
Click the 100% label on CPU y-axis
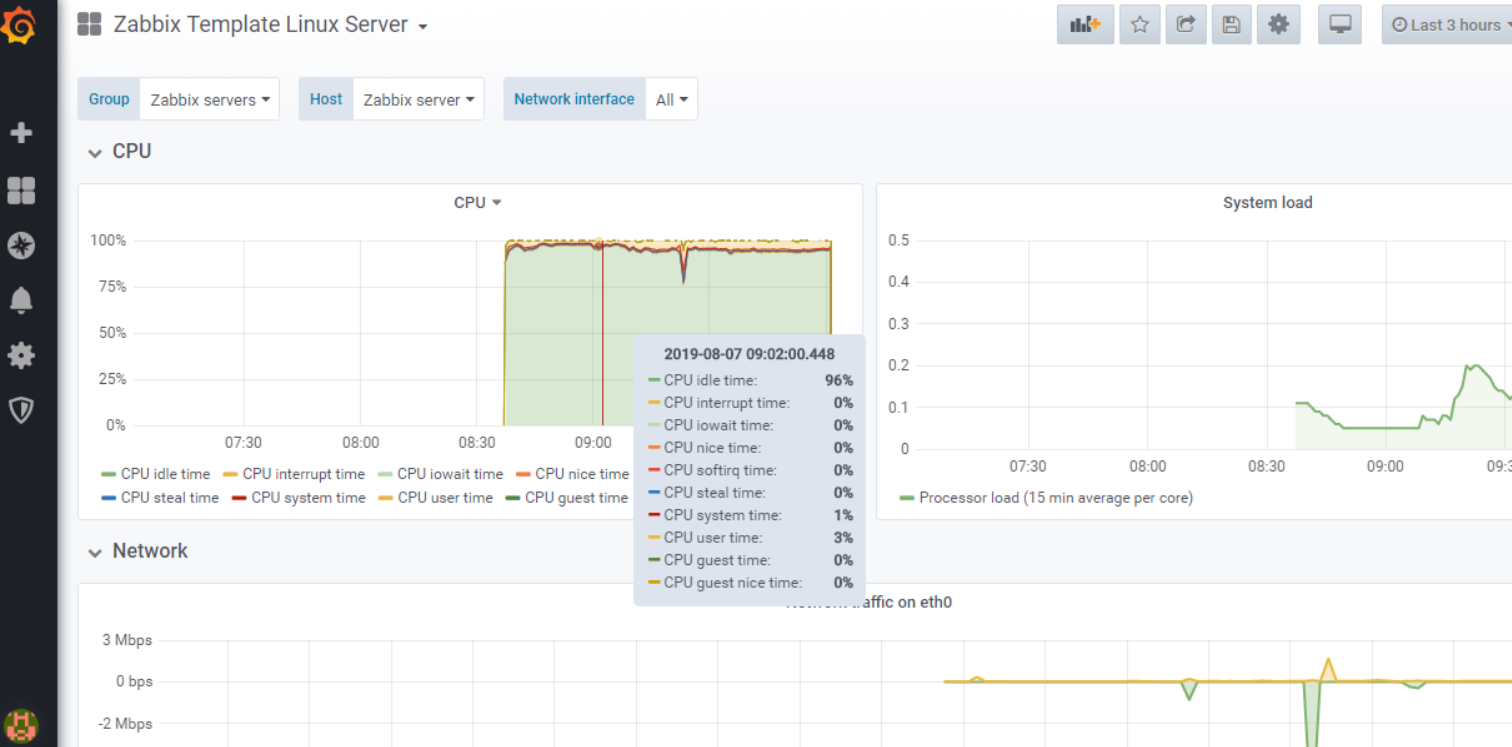tap(108, 240)
